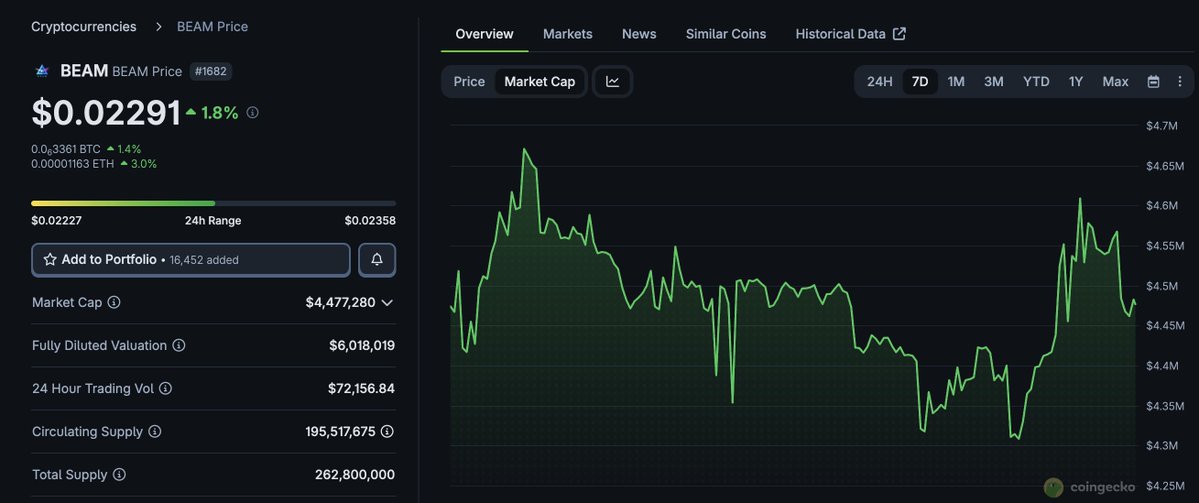Open Total Supply info icon
Image resolution: width=1199 pixels, height=503 pixels.
point(119,475)
